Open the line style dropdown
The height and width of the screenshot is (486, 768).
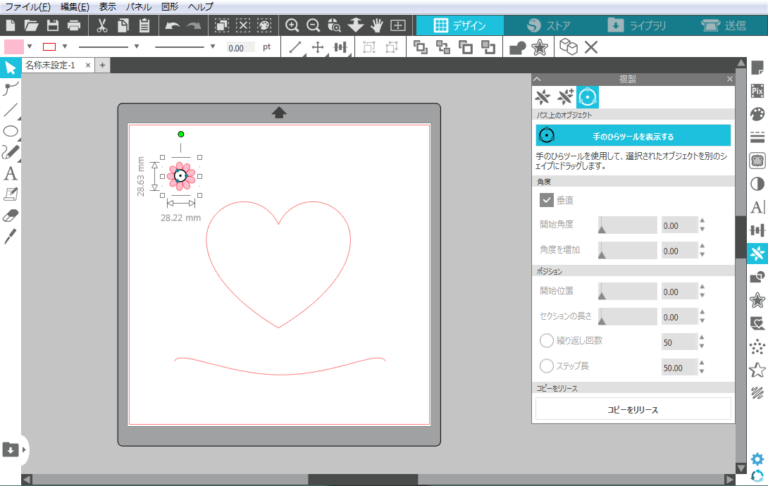point(137,47)
